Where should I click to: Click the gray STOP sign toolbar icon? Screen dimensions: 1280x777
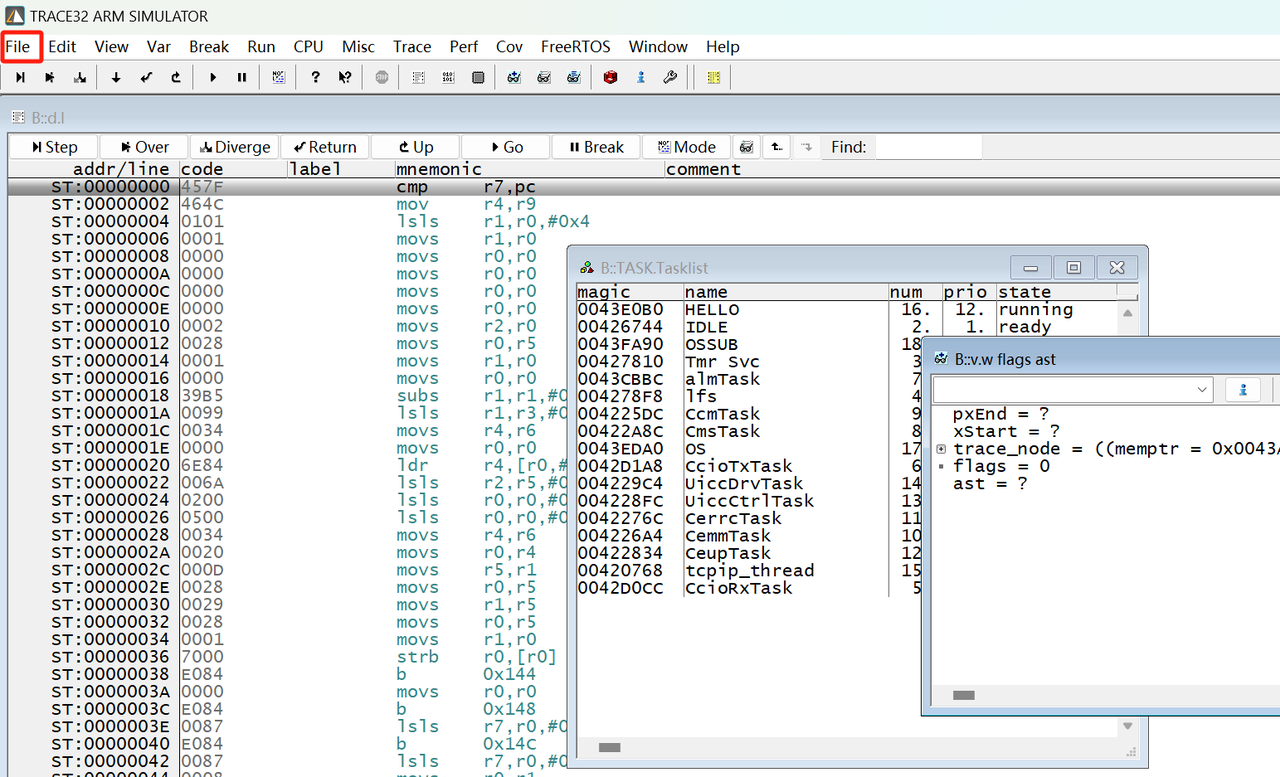[381, 77]
